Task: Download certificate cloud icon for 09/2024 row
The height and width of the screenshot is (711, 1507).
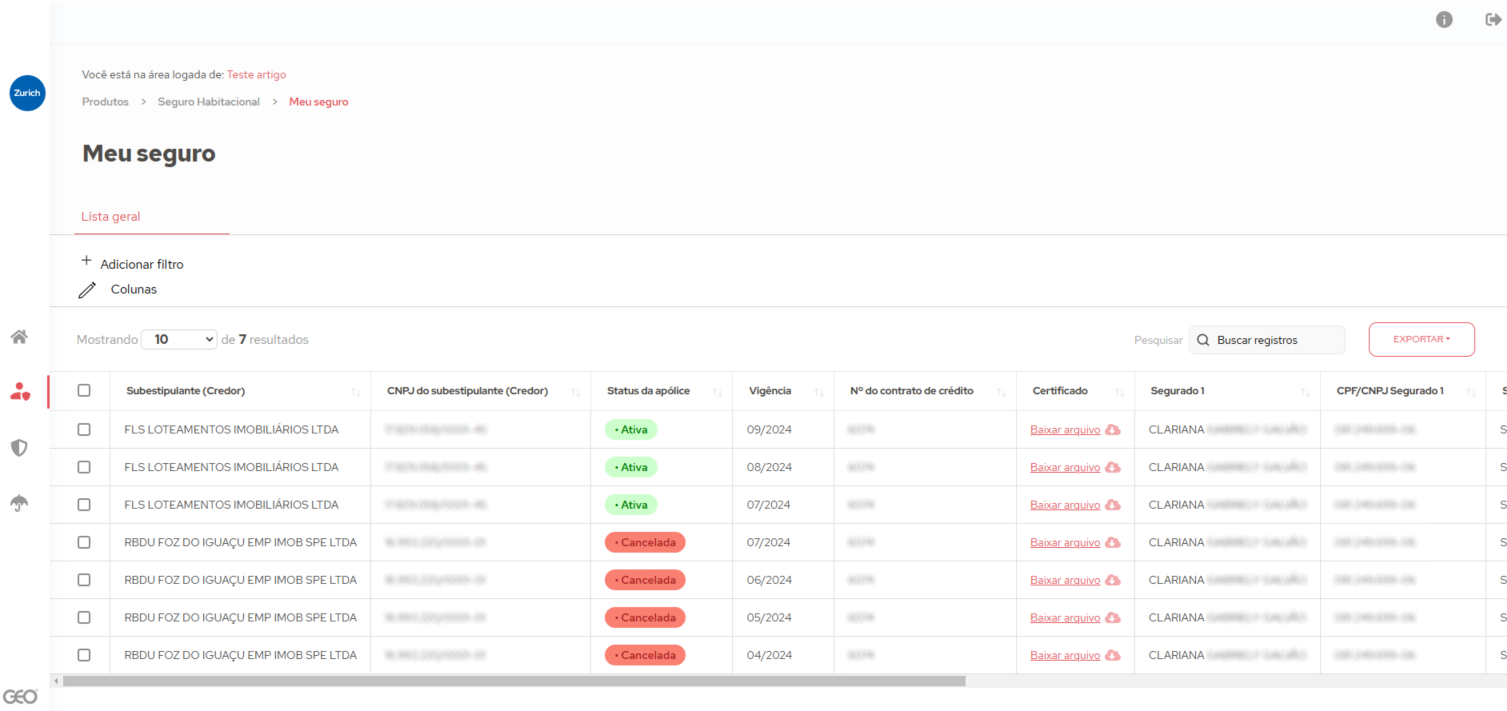Action: coord(1113,430)
